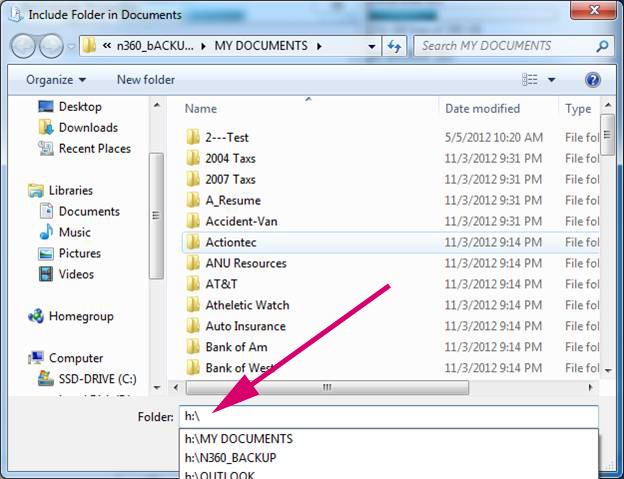The width and height of the screenshot is (624, 479).
Task: Open the Help question mark icon
Action: point(592,79)
